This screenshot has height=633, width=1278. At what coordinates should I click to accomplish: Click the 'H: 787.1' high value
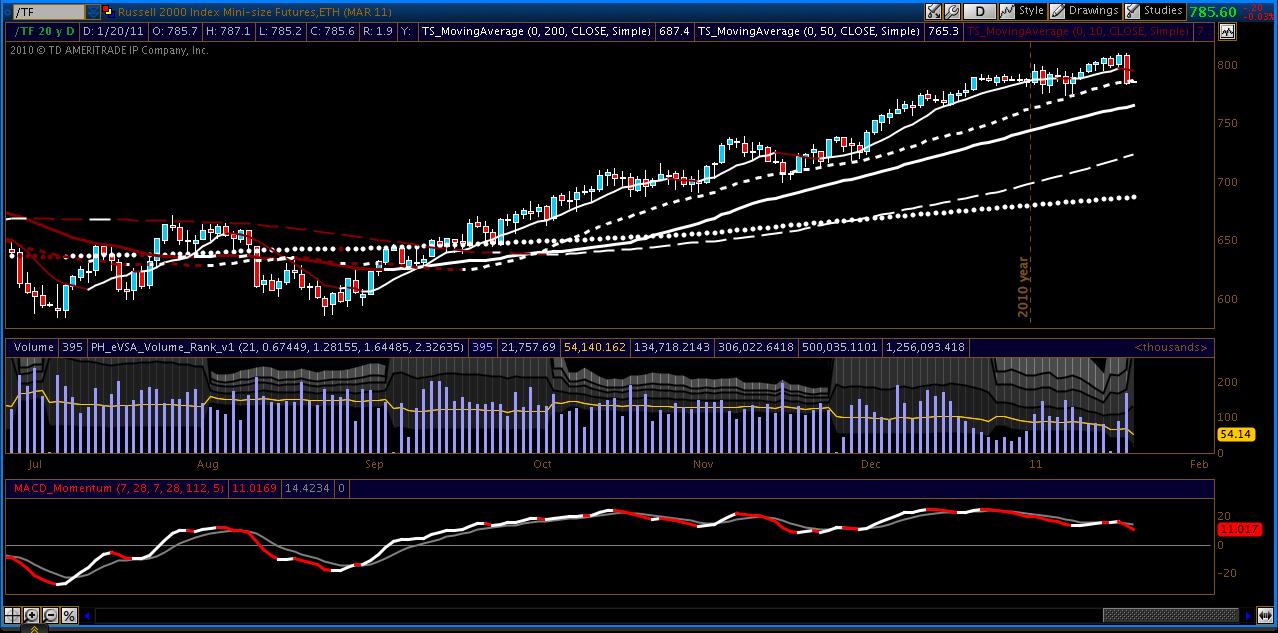tap(228, 31)
